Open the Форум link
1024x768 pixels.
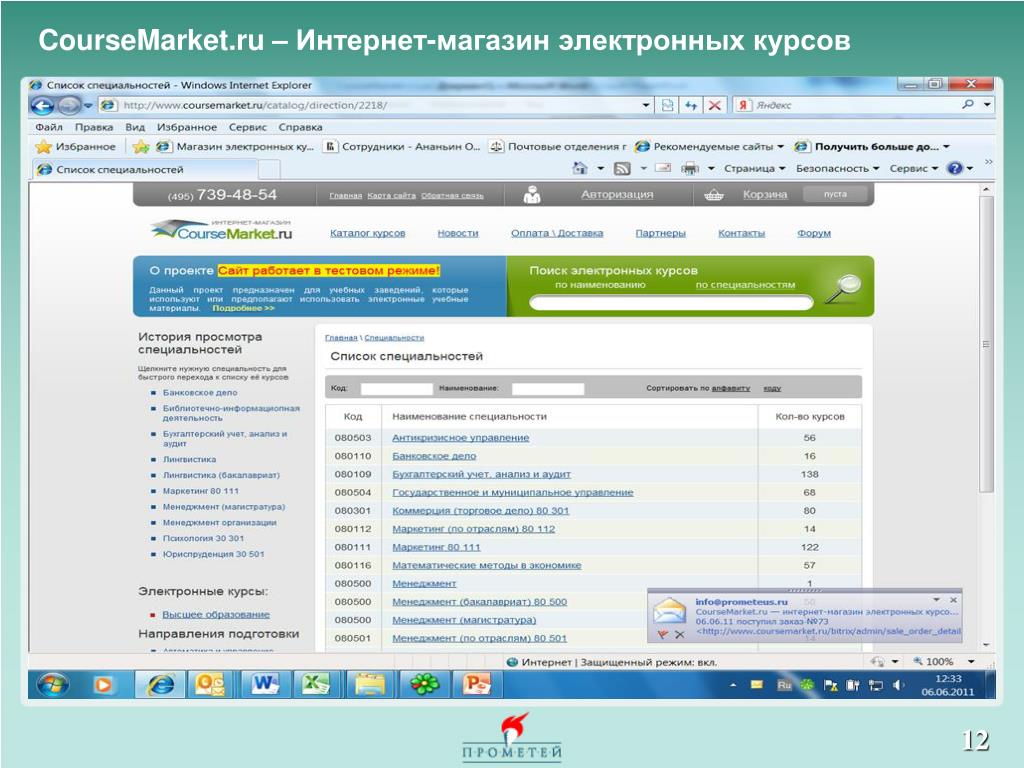pyautogui.click(x=814, y=233)
